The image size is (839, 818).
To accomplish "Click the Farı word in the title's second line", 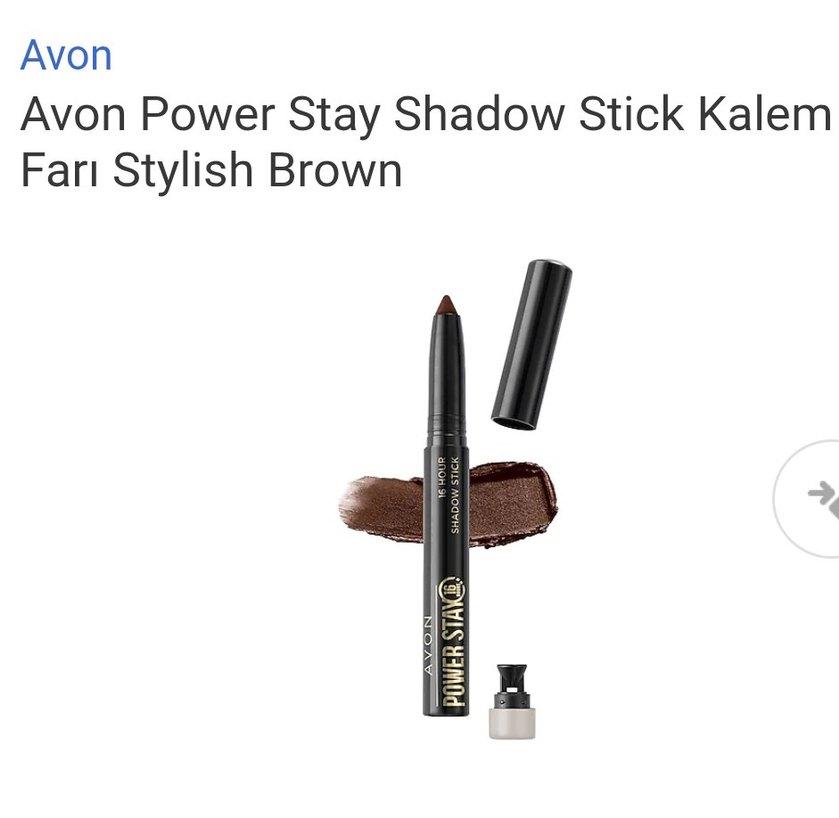I will click(59, 170).
